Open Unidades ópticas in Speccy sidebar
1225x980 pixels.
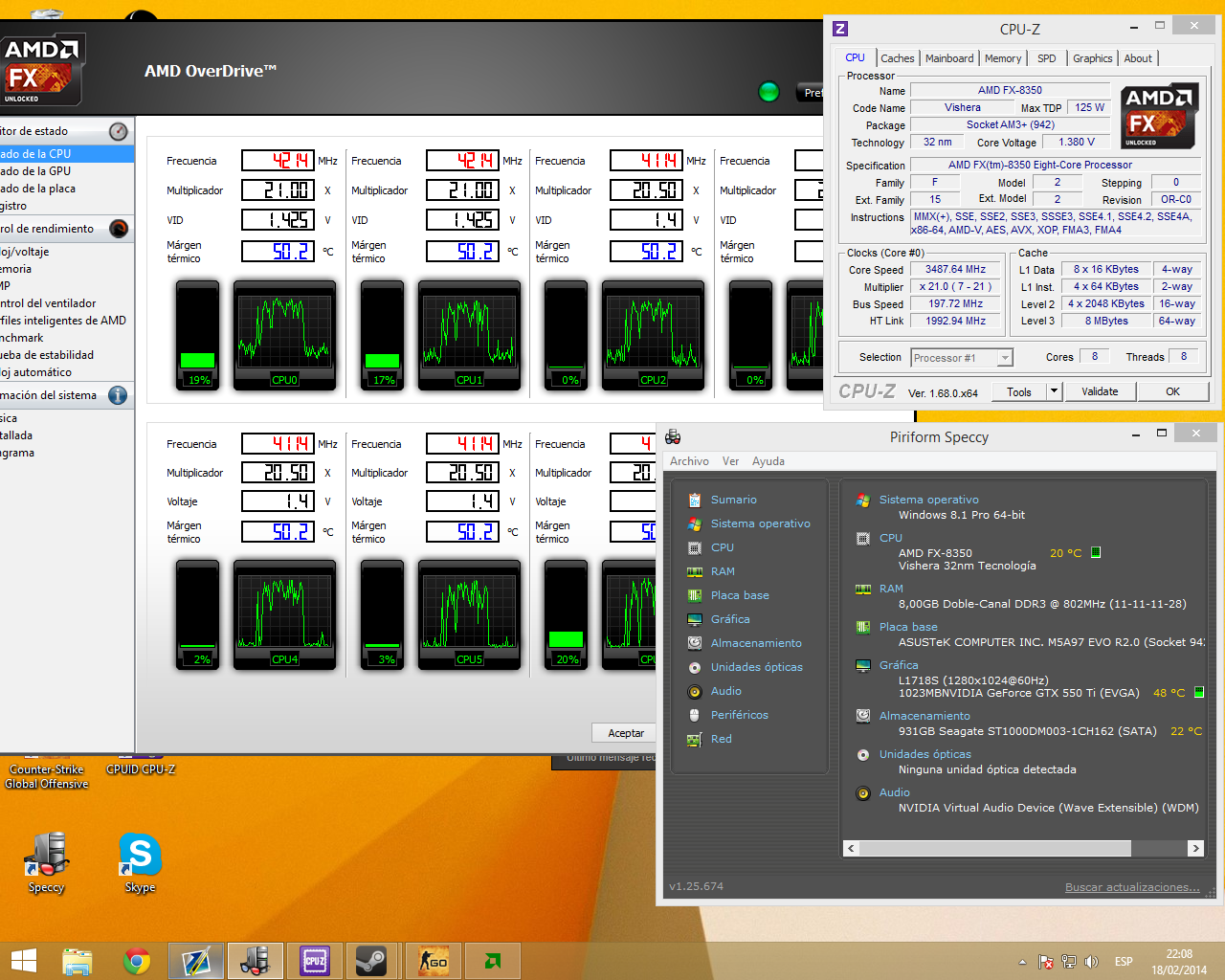point(756,667)
